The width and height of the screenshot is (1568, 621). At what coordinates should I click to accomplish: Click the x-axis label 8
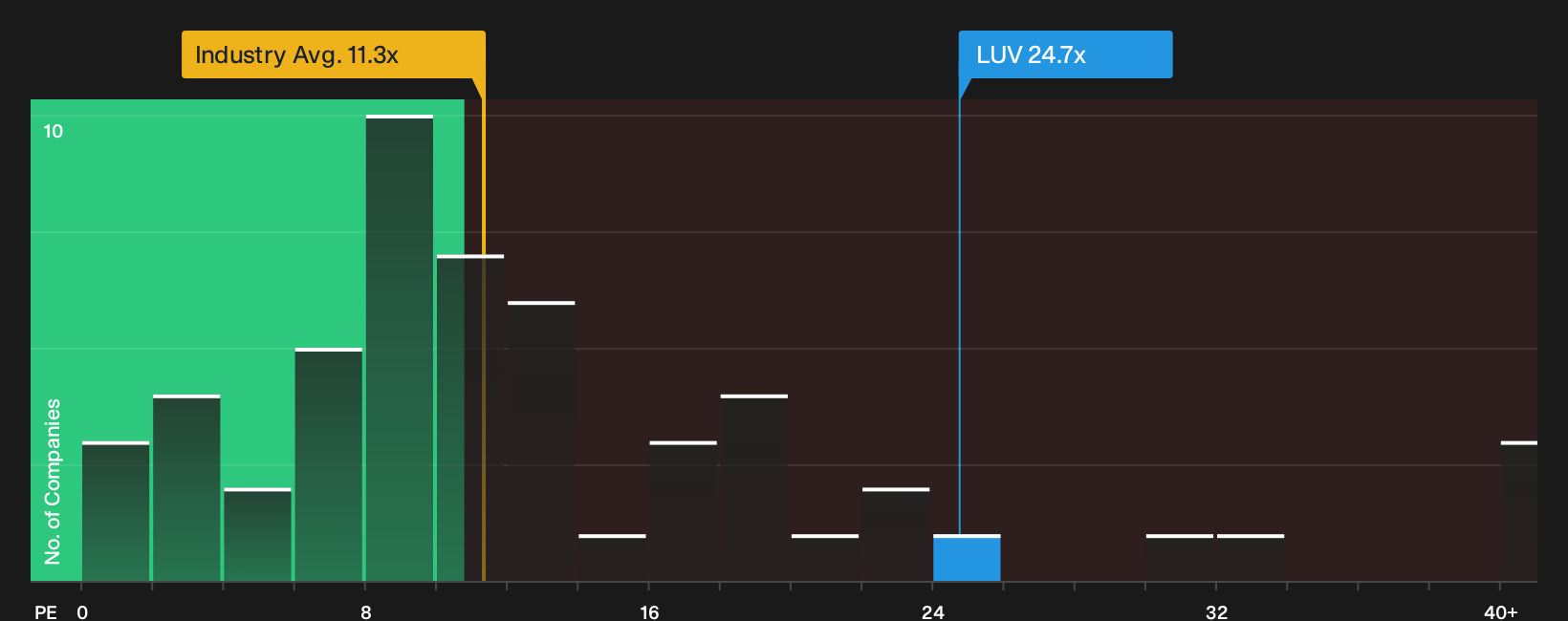[366, 612]
